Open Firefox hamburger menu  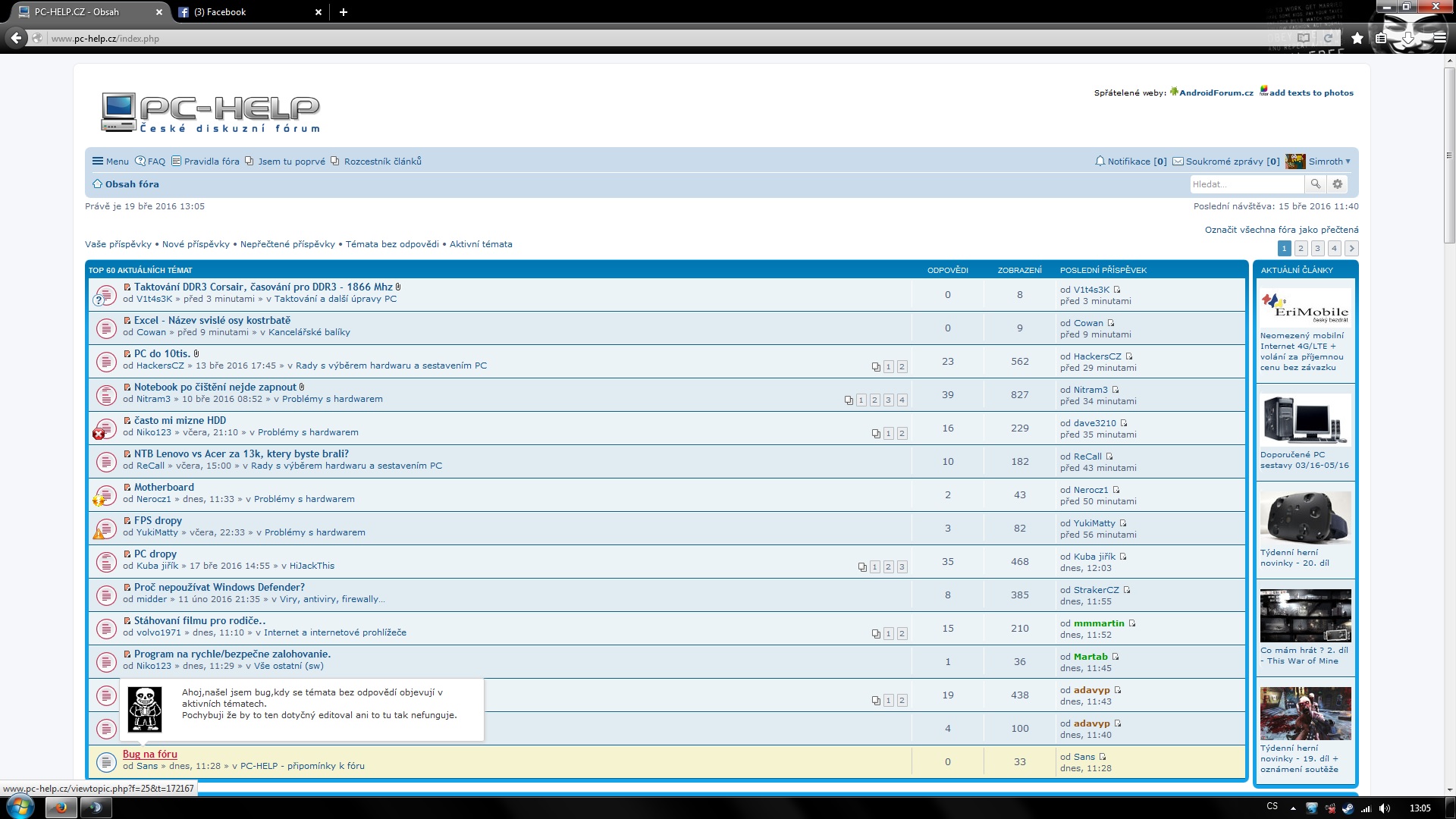(x=1439, y=38)
